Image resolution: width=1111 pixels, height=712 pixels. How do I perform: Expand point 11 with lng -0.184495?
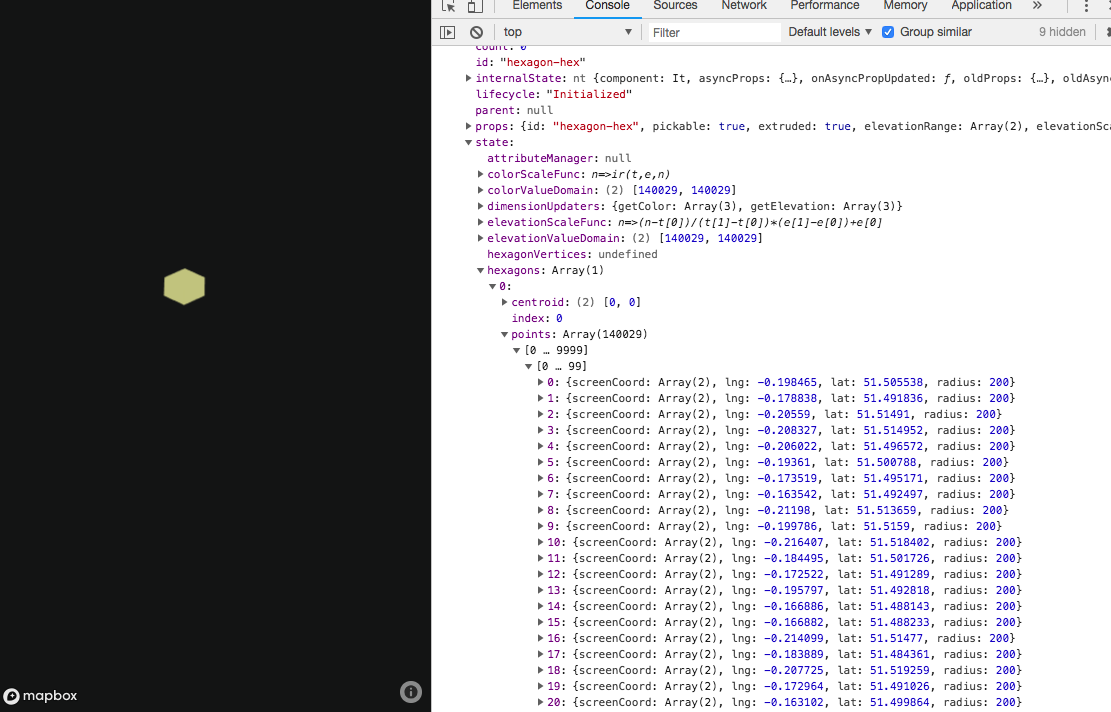pyautogui.click(x=541, y=558)
